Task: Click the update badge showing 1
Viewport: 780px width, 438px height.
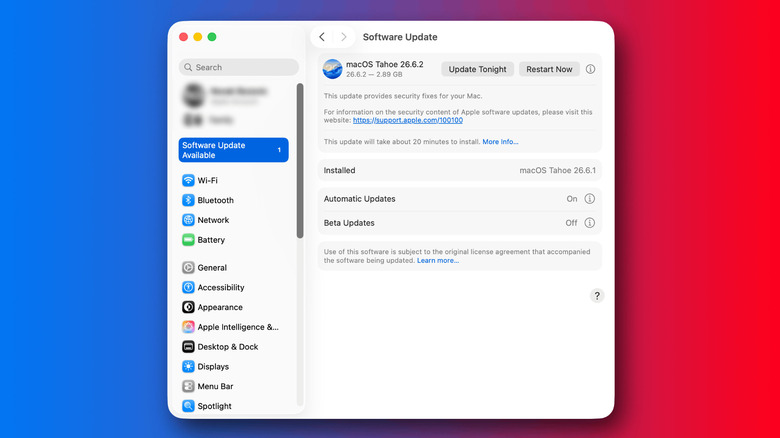Action: click(279, 150)
